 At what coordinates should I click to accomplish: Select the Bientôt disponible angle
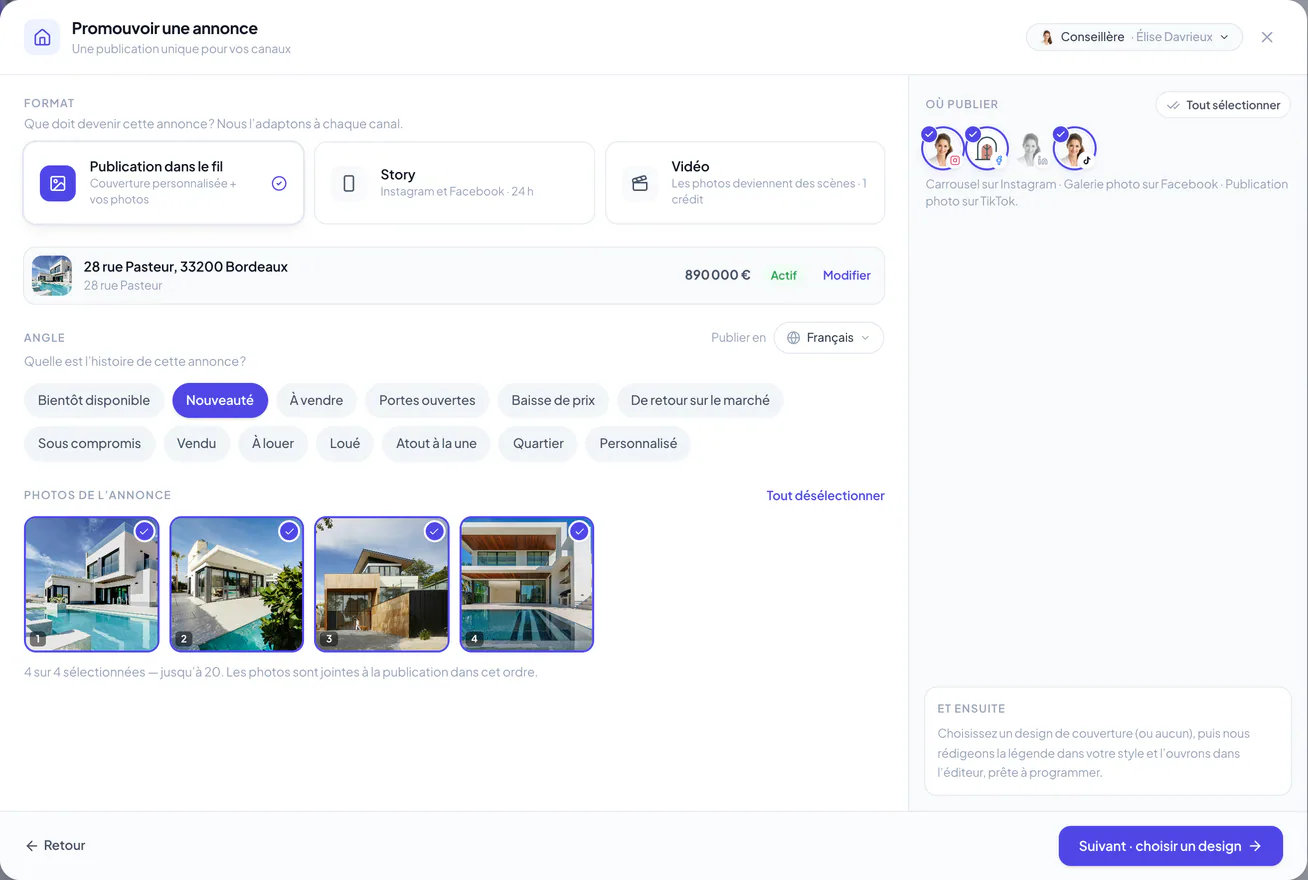point(94,401)
